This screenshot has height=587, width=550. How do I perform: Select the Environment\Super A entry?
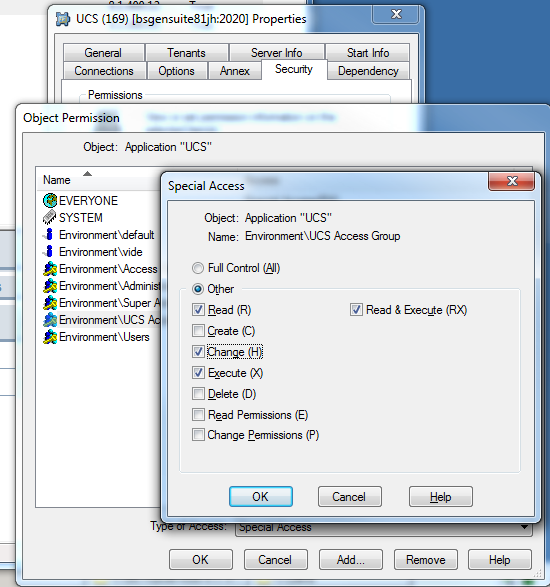coord(109,303)
